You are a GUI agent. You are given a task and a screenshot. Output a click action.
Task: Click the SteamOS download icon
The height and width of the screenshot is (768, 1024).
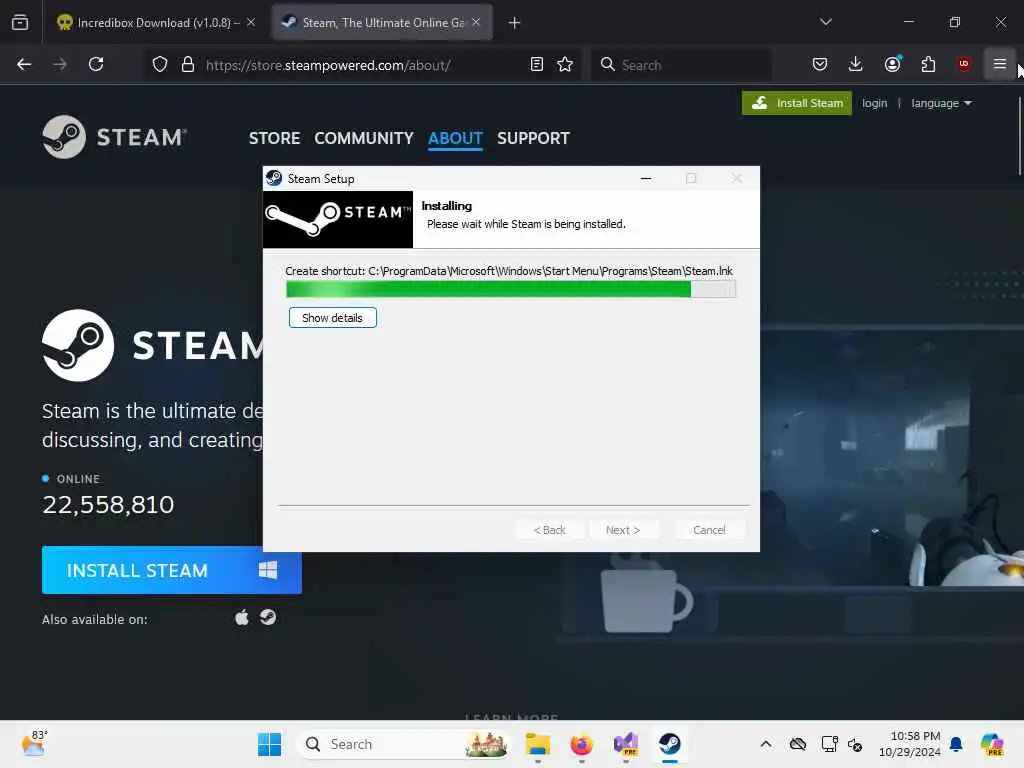tap(268, 617)
